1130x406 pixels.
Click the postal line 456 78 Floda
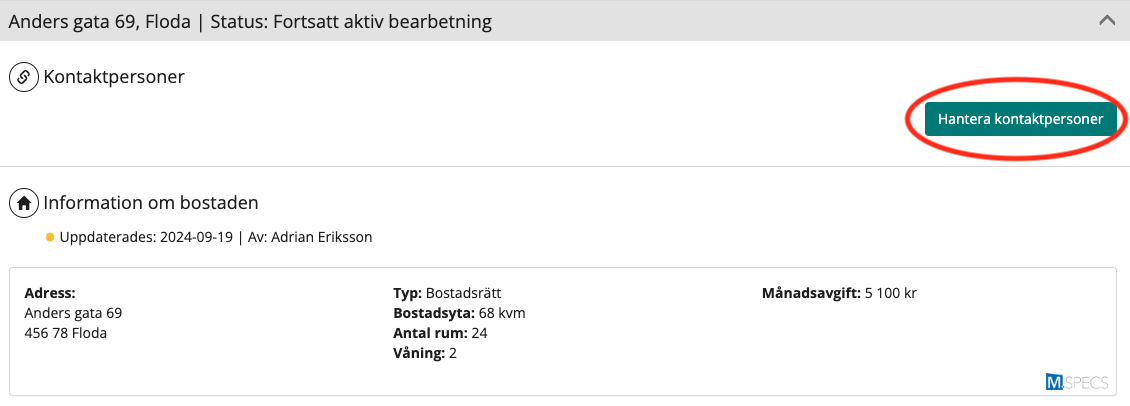65,333
